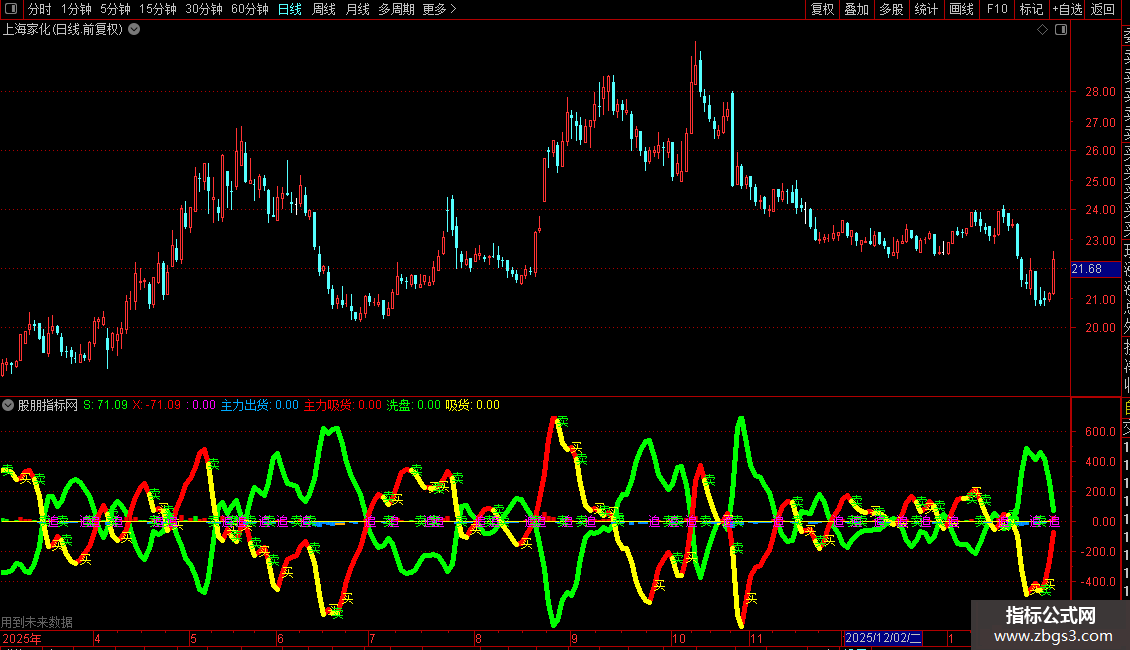Screen dimensions: 1130x650
Task: Select the 月线 monthly period
Action: tap(357, 9)
